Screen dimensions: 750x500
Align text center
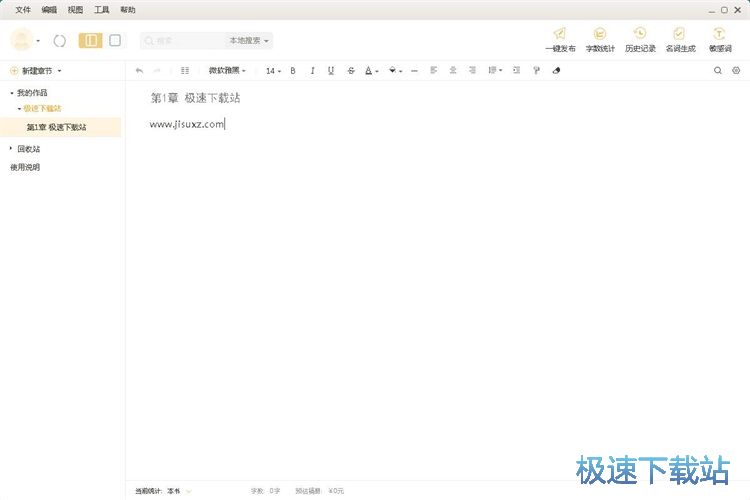(452, 70)
